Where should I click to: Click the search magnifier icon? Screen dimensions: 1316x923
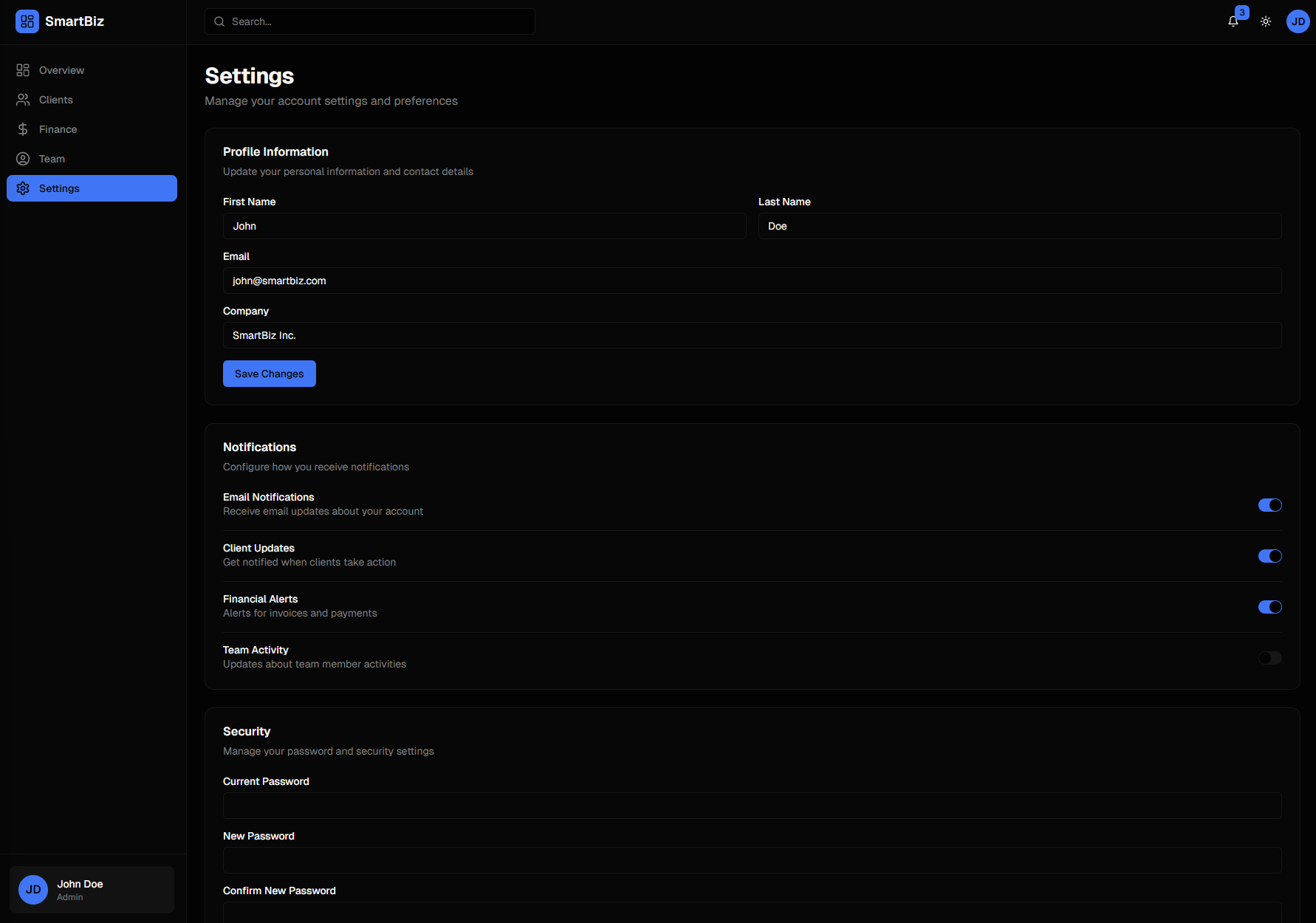pyautogui.click(x=219, y=21)
